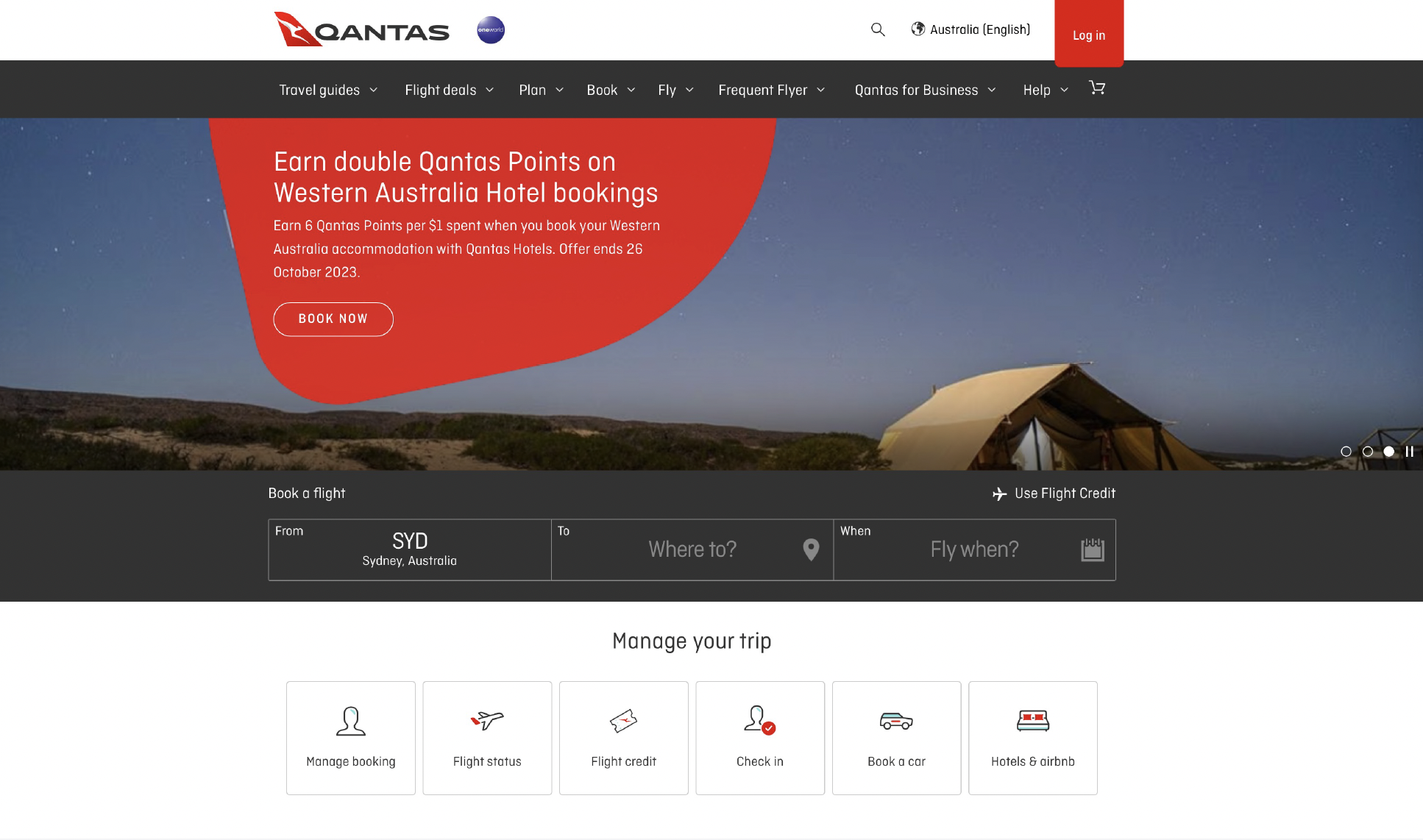Click the BOOK NOW button
The image size is (1423, 840).
point(333,319)
